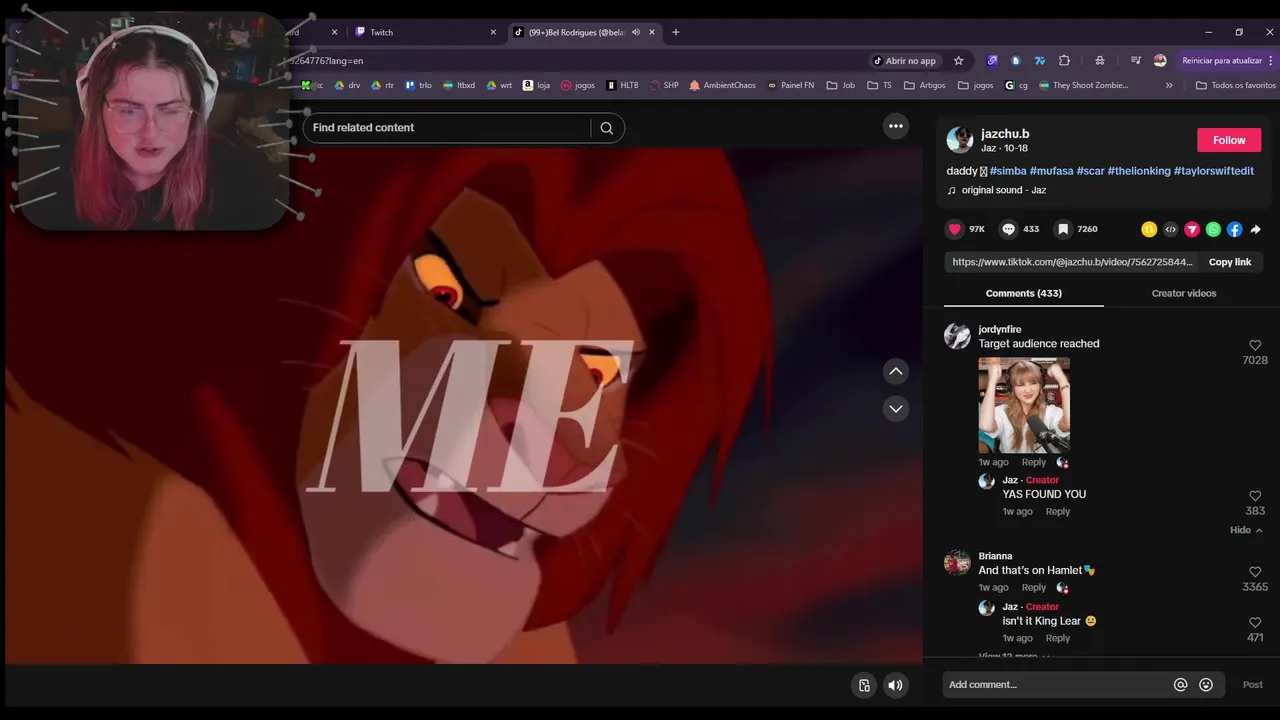Open the #taylorswiftedit hashtag
The width and height of the screenshot is (1280, 720).
(1214, 171)
